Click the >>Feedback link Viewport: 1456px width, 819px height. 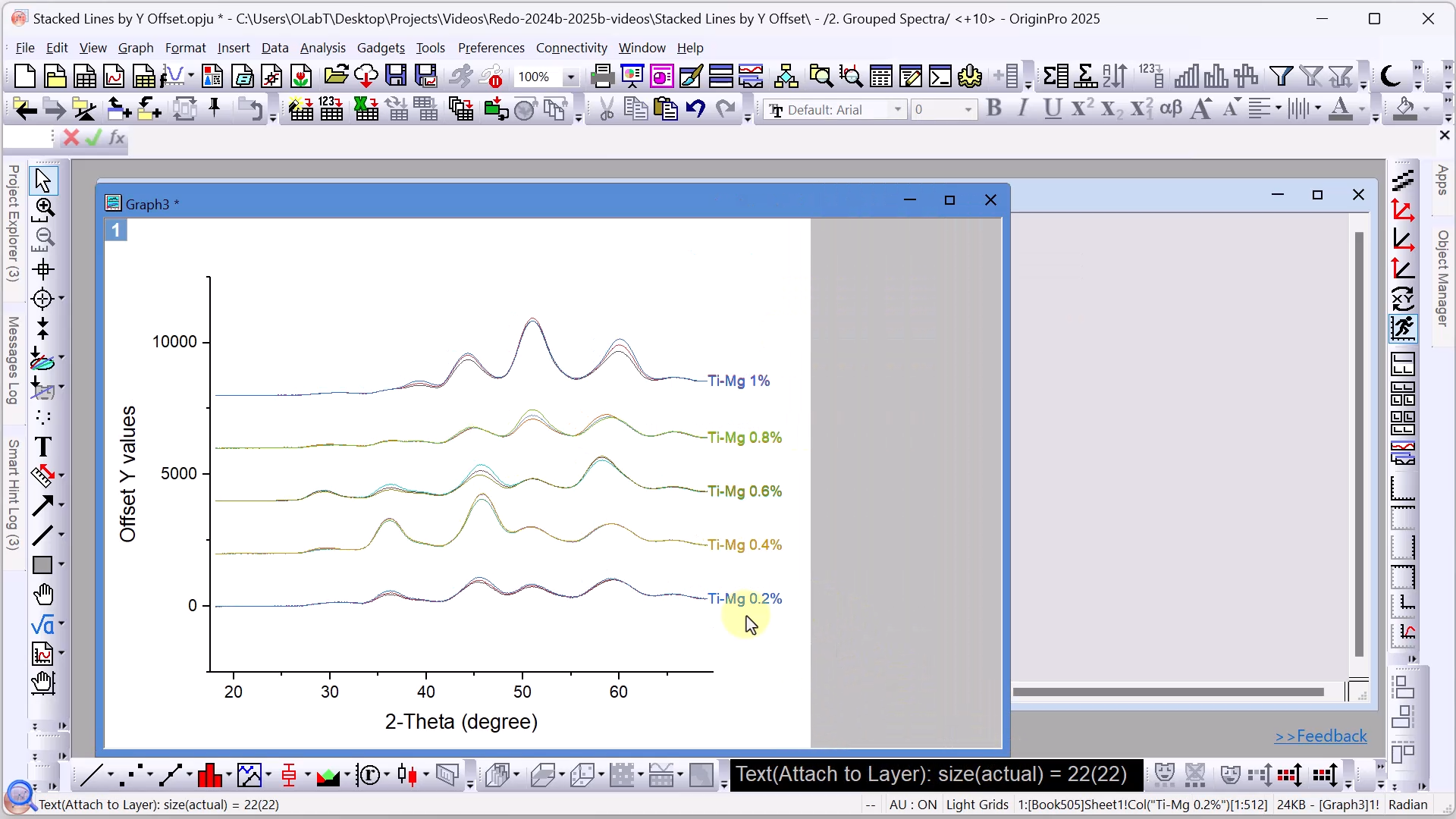point(1320,736)
